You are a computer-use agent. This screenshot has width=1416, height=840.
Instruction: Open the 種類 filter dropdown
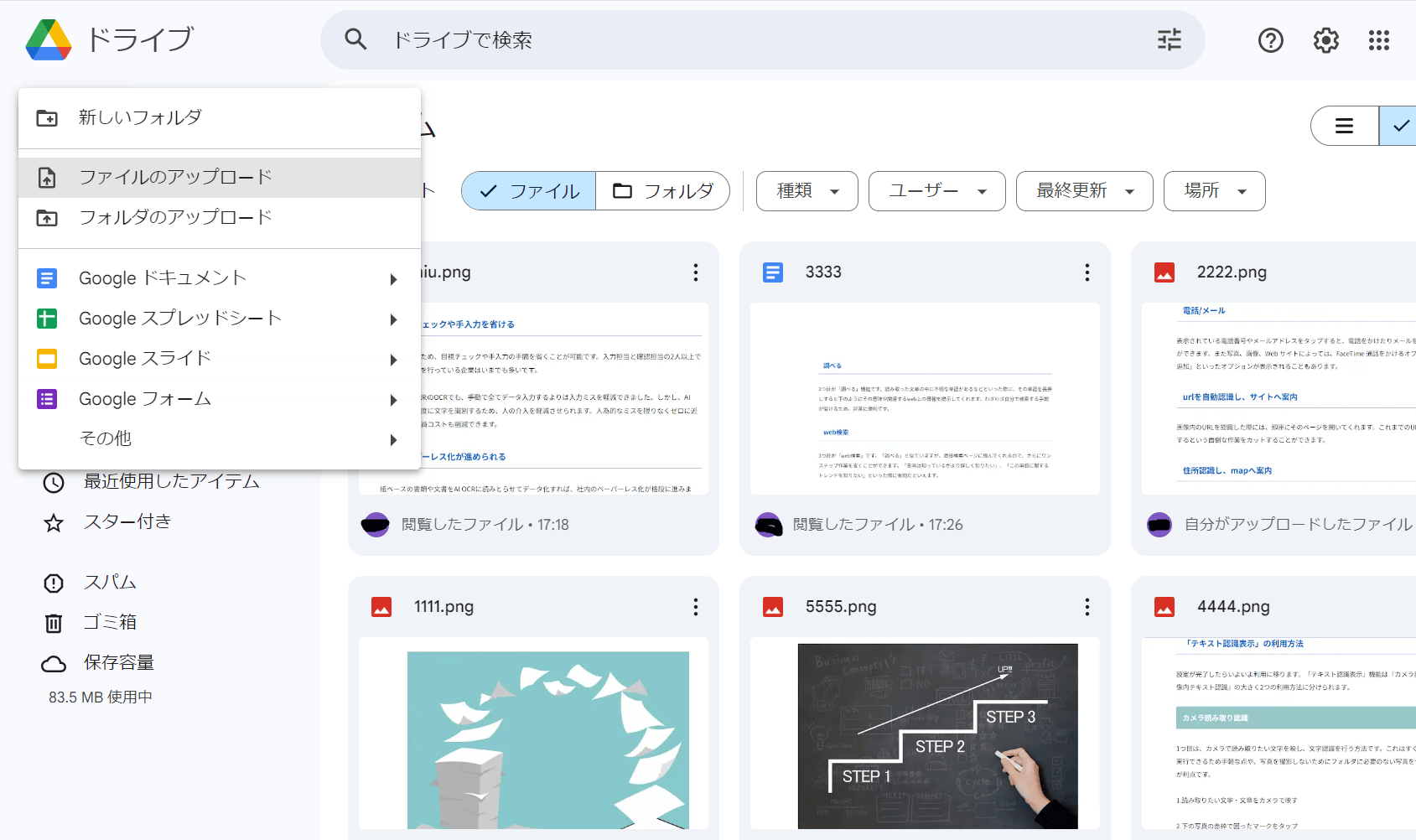click(x=807, y=191)
